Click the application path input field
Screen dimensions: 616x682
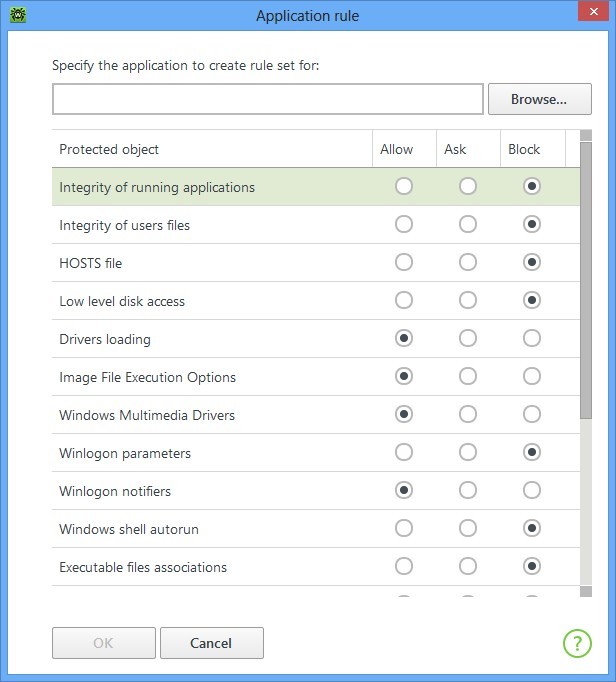coord(268,100)
